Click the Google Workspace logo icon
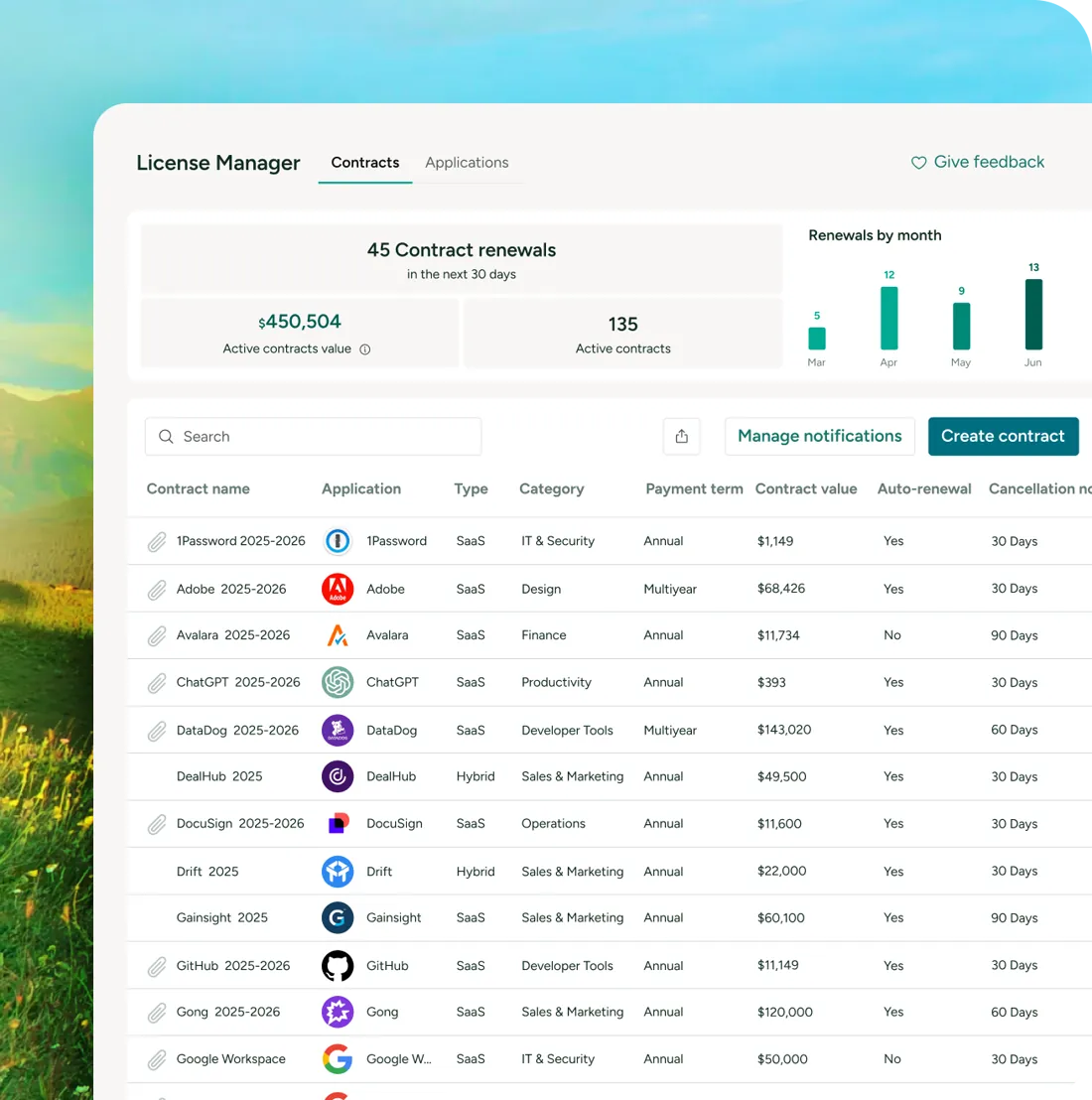The width and height of the screenshot is (1092, 1100). coord(338,1059)
